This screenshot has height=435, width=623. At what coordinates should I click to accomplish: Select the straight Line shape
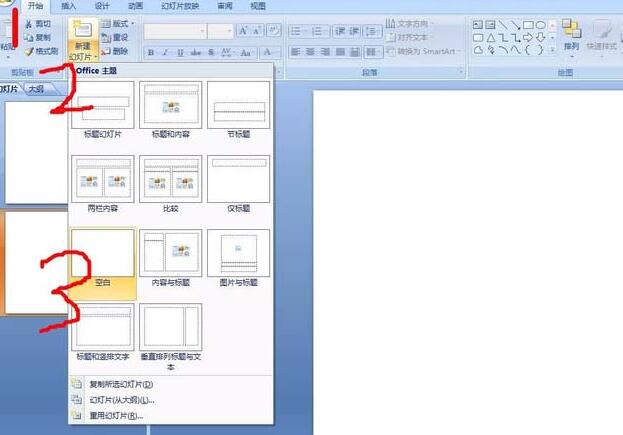click(x=503, y=25)
